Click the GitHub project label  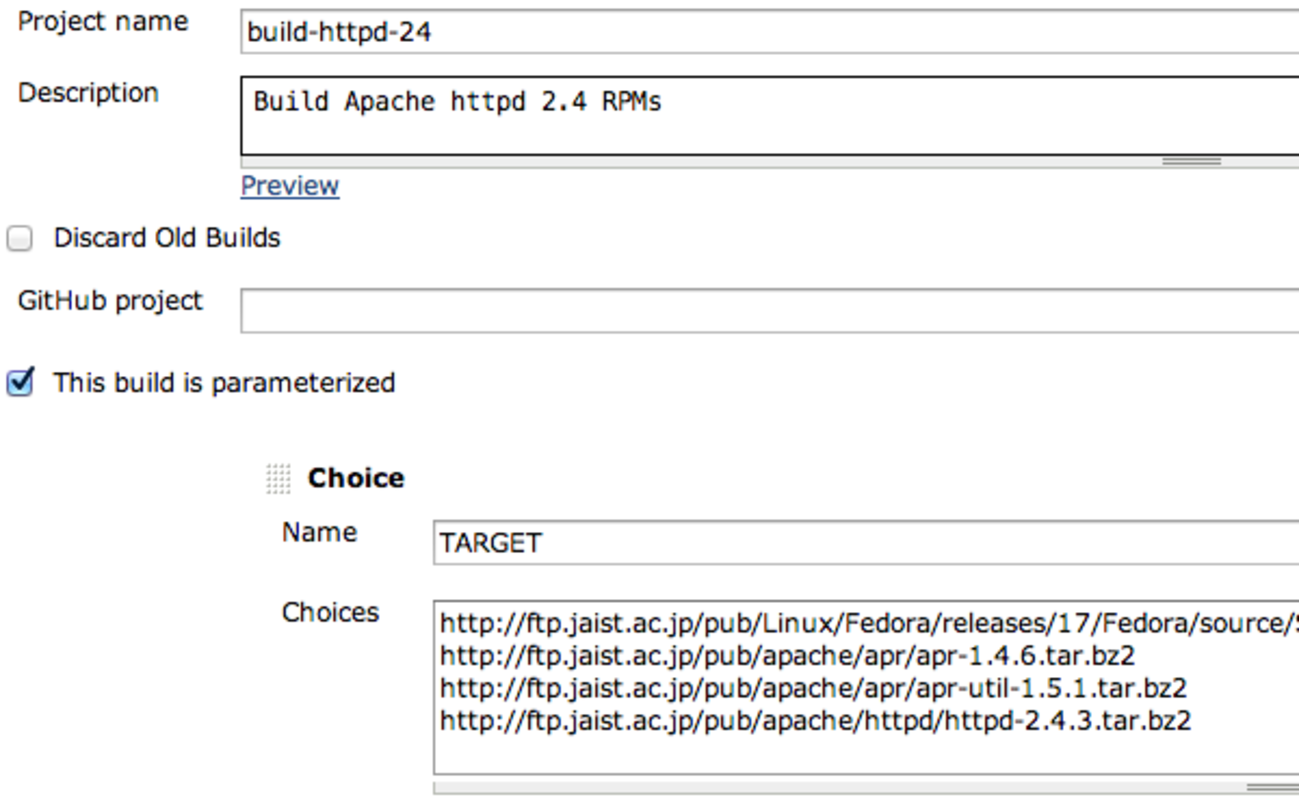(x=110, y=301)
